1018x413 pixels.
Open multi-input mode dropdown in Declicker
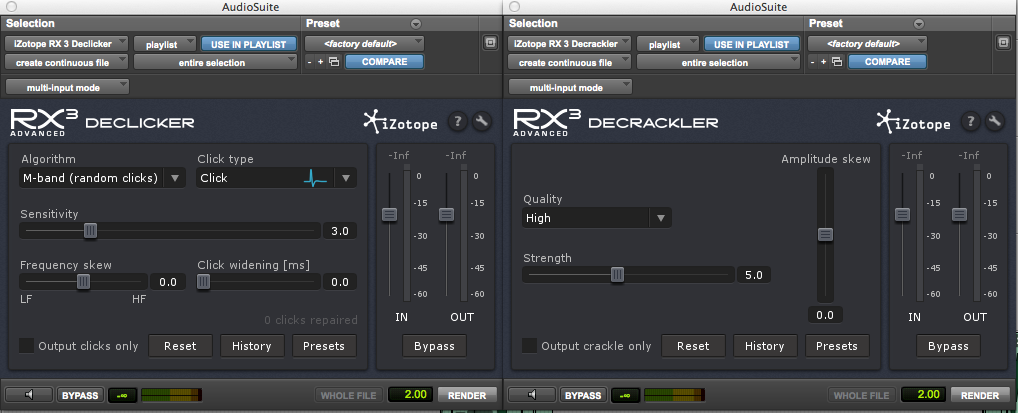coord(67,87)
